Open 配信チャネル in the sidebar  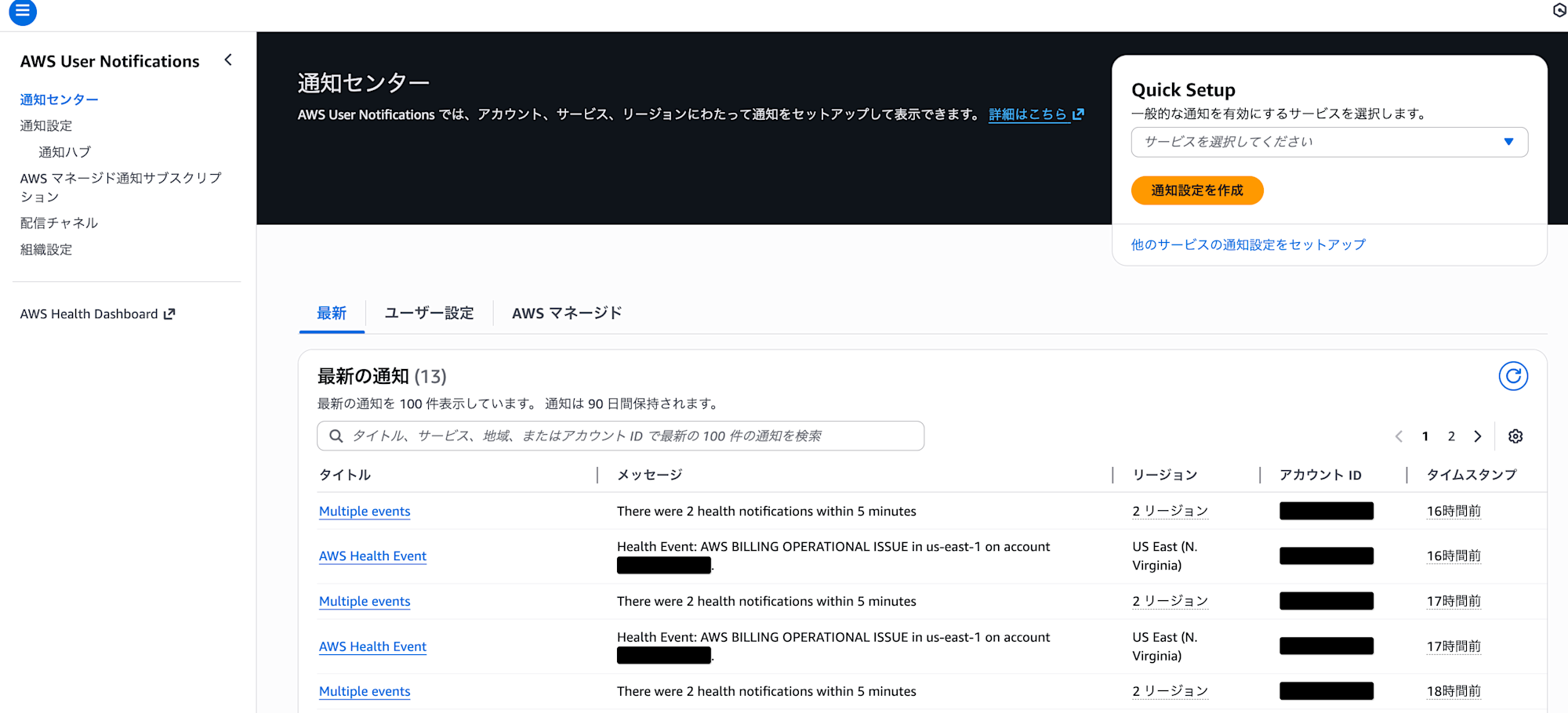(x=58, y=223)
